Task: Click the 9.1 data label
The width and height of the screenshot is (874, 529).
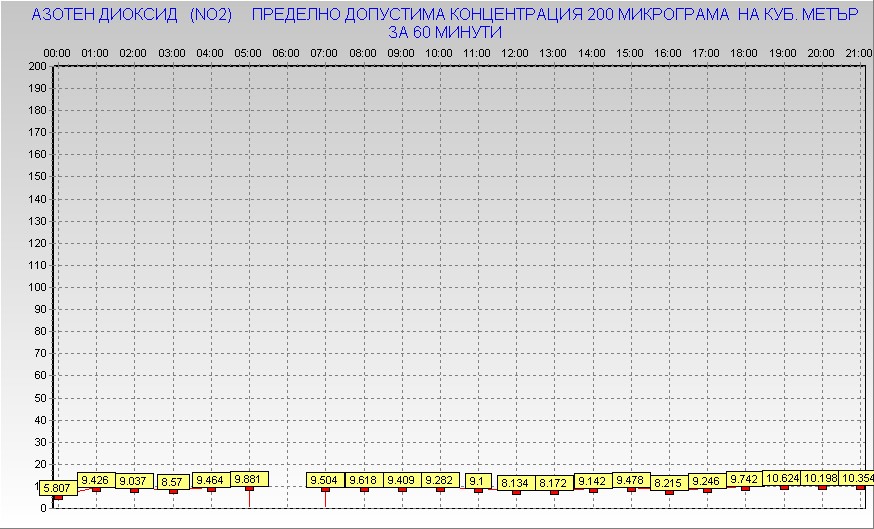Action: tap(478, 481)
